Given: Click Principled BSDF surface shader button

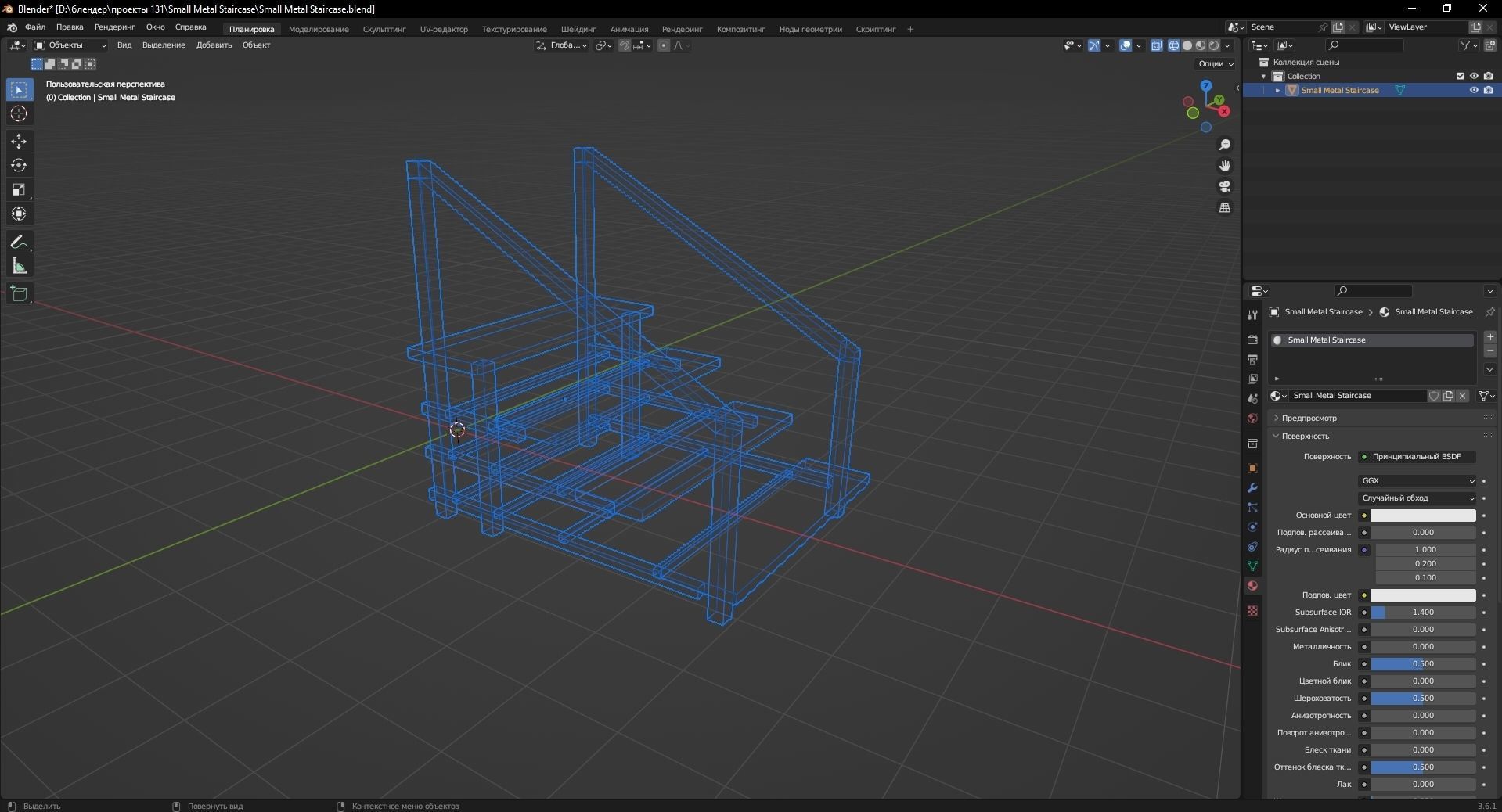Looking at the screenshot, I should click(1417, 456).
